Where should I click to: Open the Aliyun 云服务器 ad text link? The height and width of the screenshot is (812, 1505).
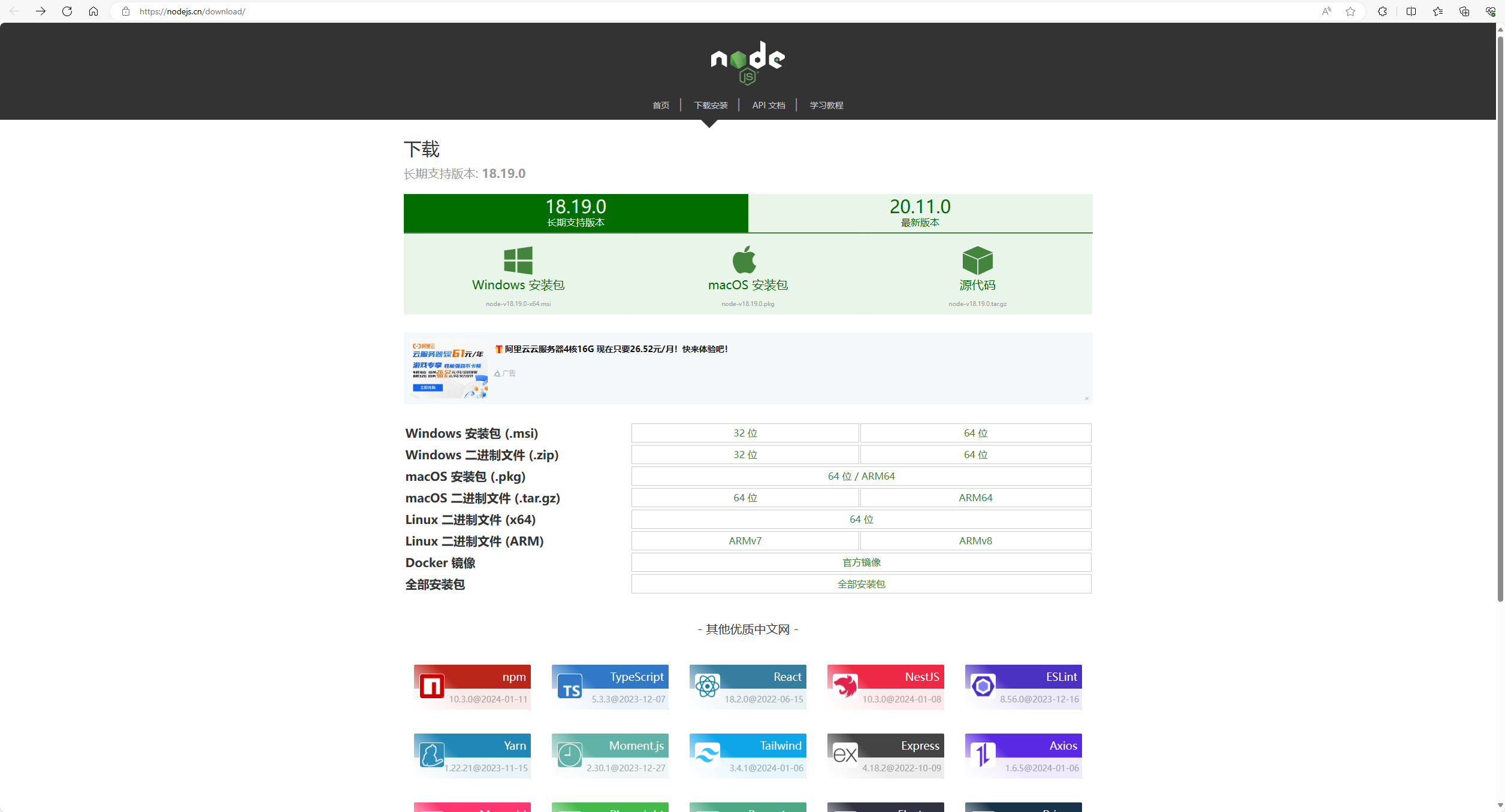(x=611, y=349)
